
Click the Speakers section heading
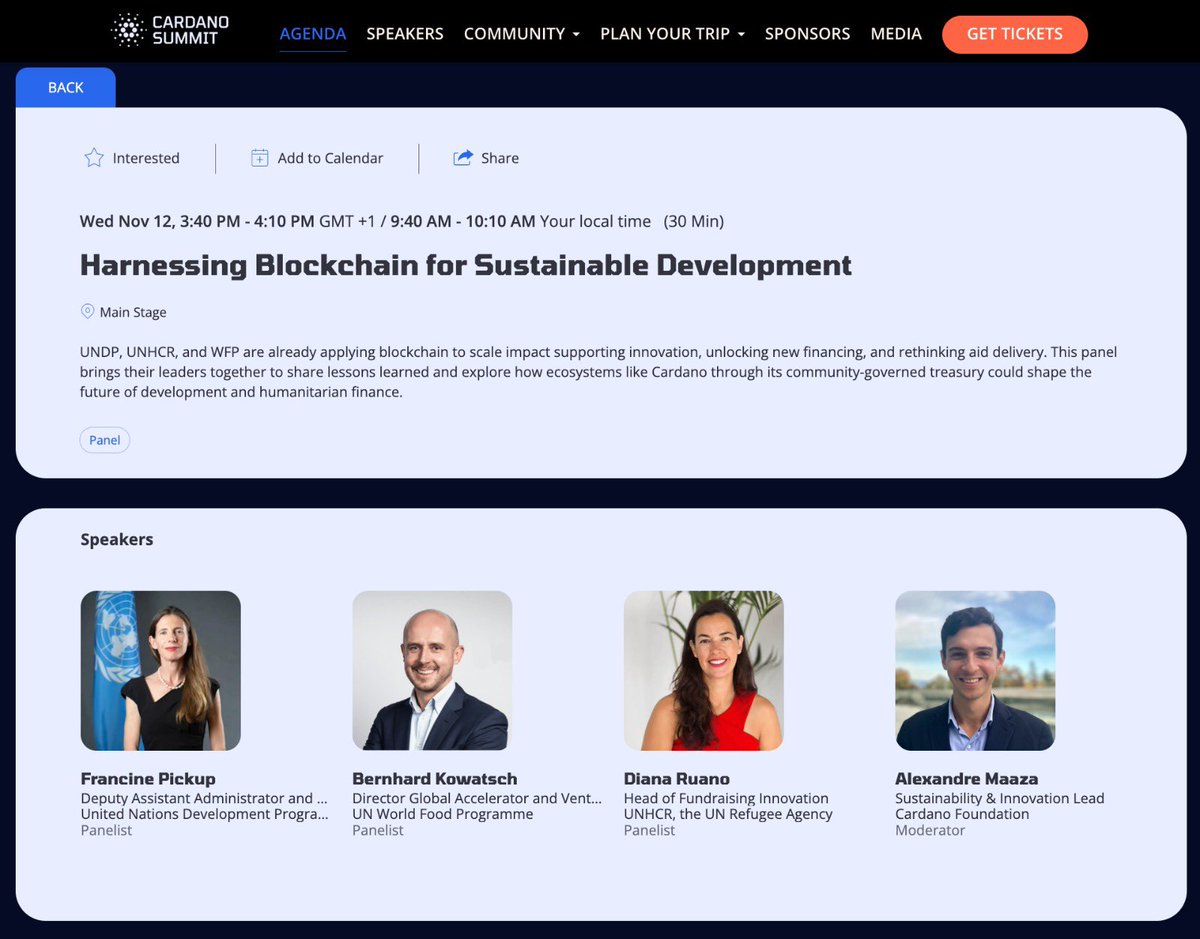coord(117,539)
